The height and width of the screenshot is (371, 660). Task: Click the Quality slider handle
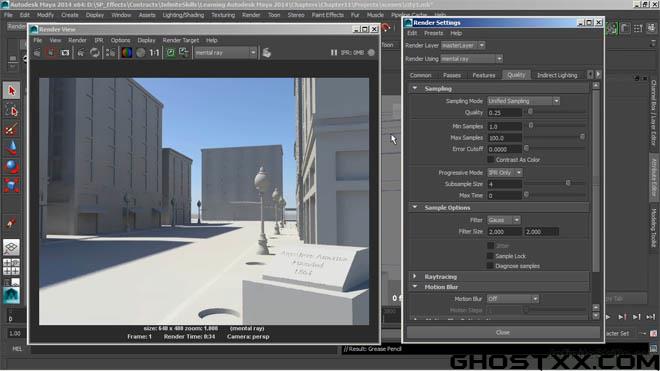click(530, 112)
